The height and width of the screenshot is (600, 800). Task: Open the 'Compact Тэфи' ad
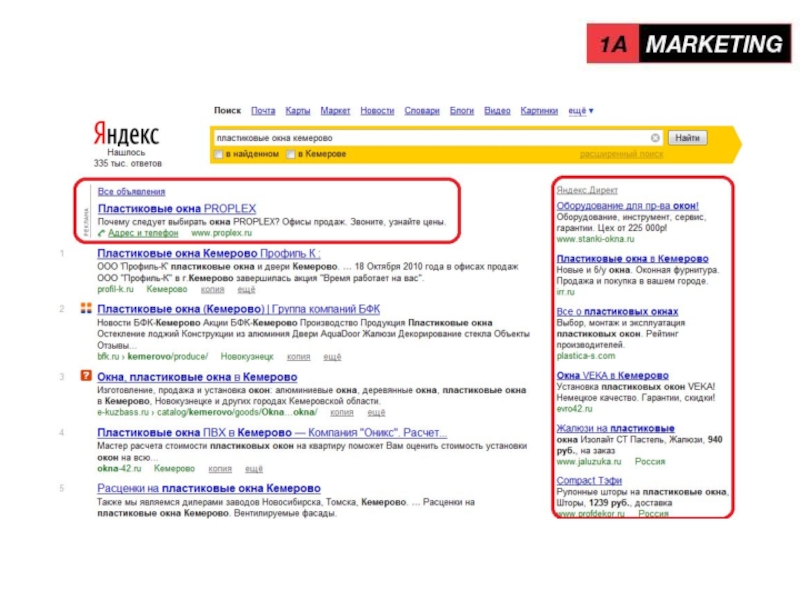click(589, 481)
